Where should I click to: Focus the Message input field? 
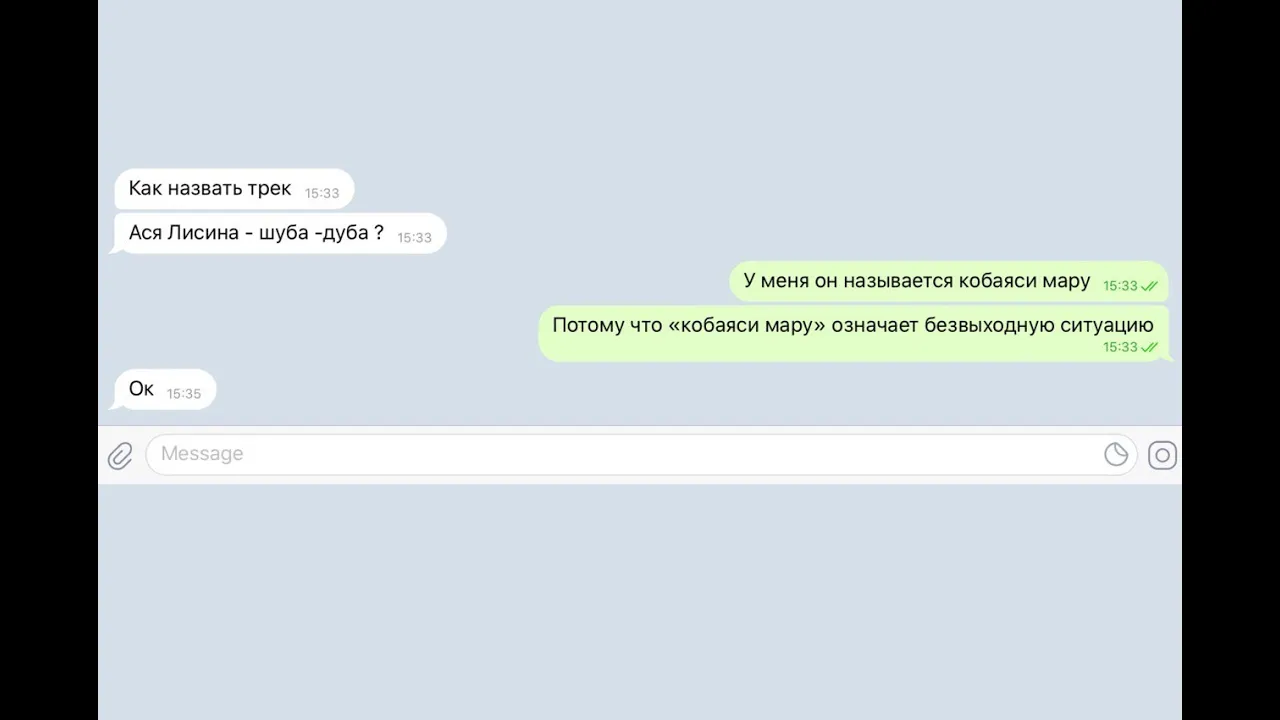(641, 455)
